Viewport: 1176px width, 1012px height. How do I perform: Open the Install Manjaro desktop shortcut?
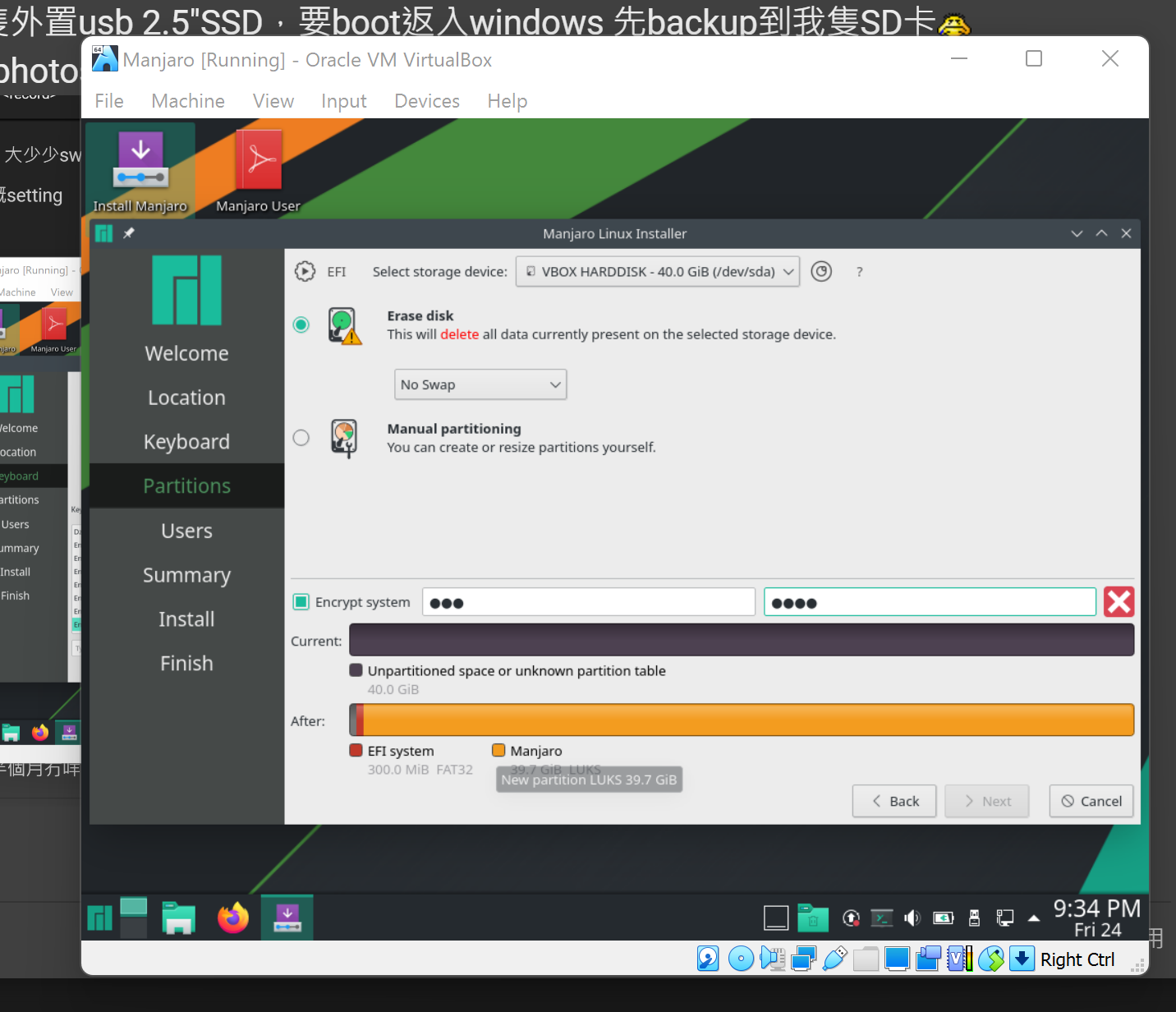[x=140, y=170]
